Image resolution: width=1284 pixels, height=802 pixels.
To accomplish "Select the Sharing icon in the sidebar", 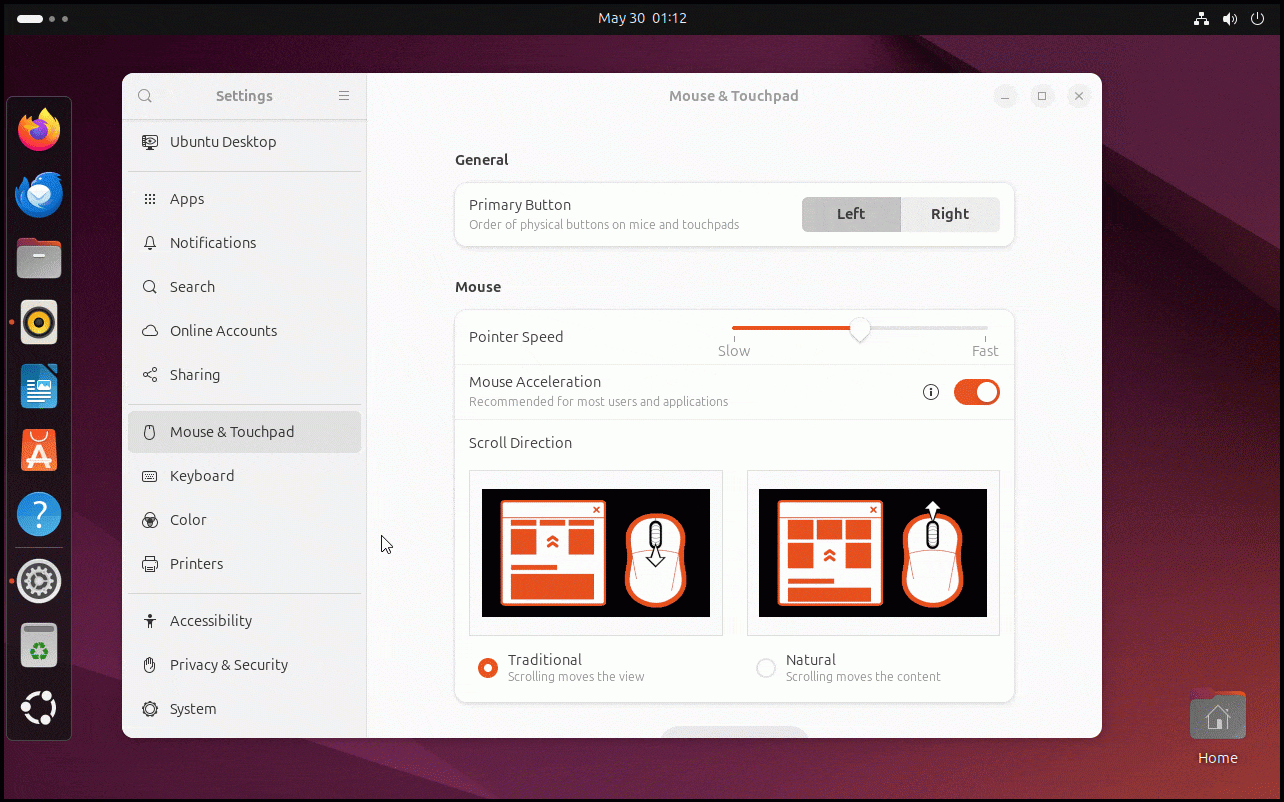I will pyautogui.click(x=149, y=375).
